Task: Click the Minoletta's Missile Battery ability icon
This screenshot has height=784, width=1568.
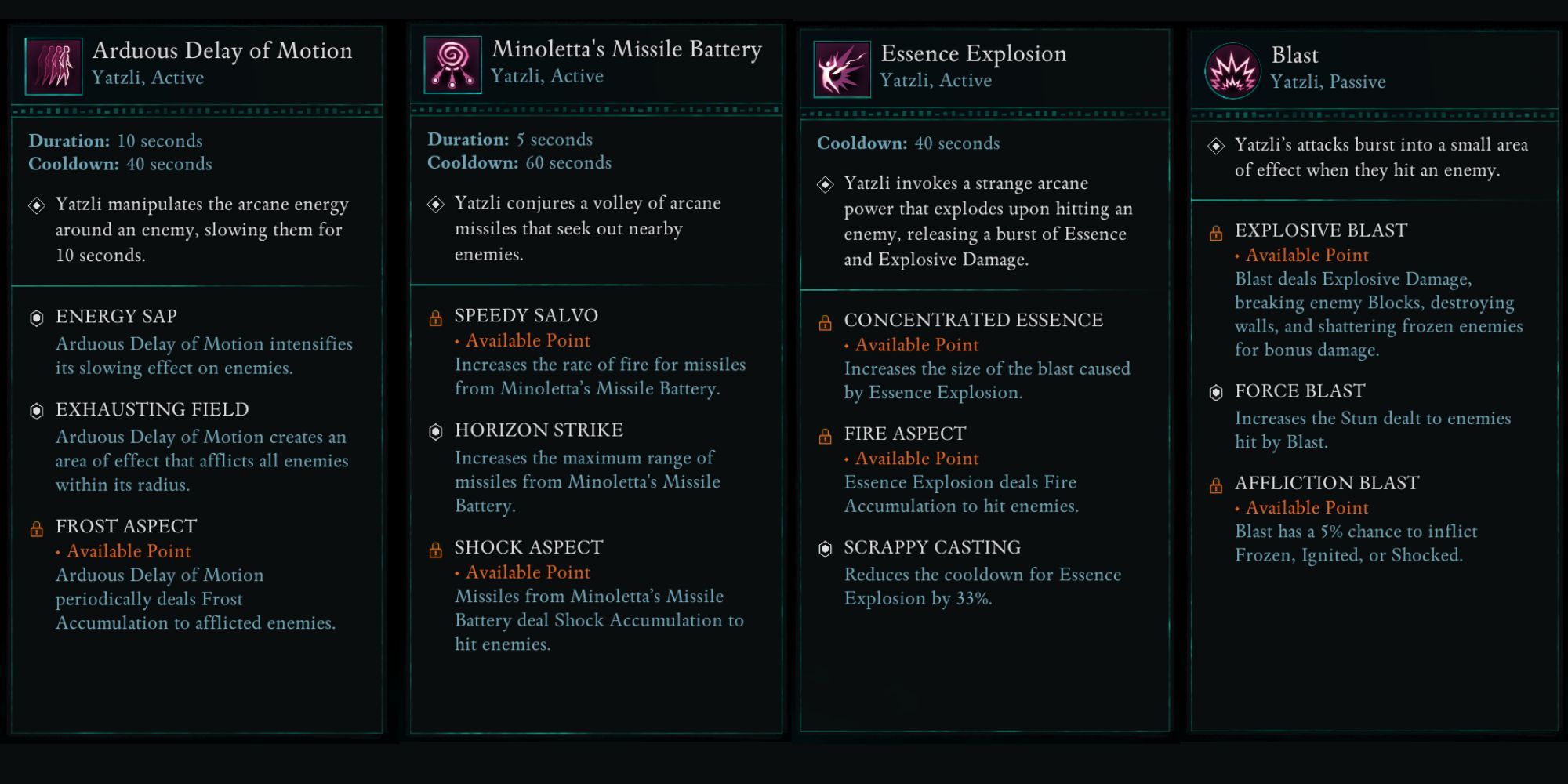Action: pyautogui.click(x=452, y=64)
